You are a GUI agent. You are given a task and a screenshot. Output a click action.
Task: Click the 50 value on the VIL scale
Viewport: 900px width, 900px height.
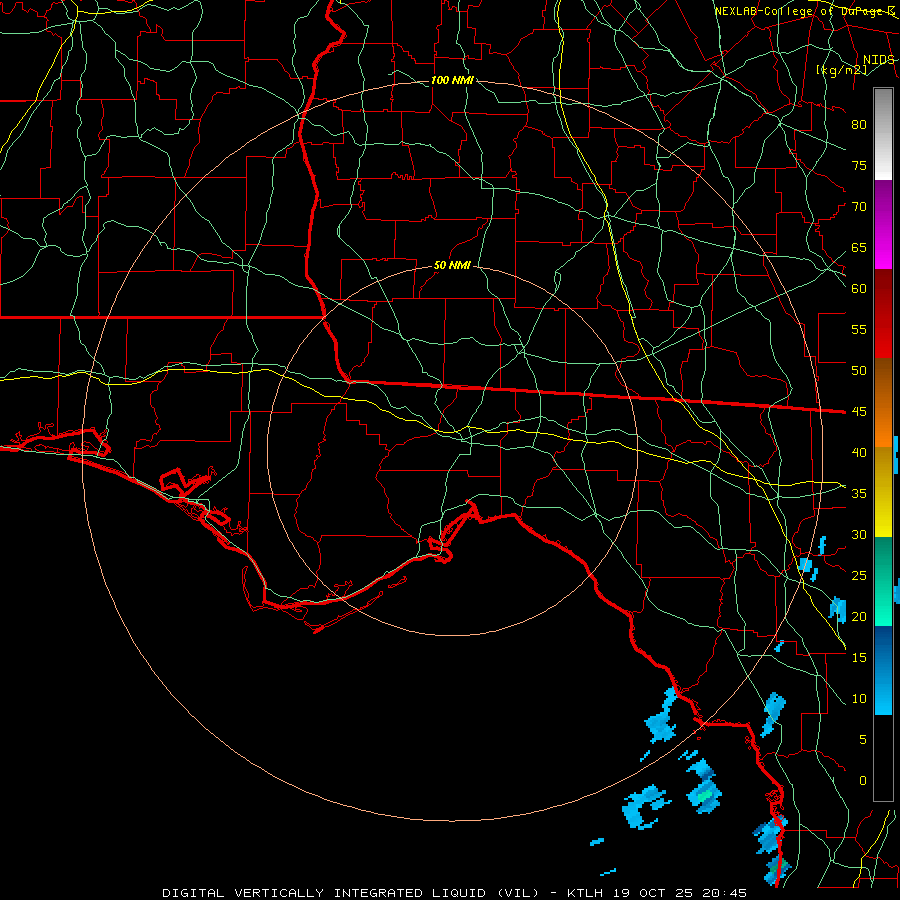point(859,371)
